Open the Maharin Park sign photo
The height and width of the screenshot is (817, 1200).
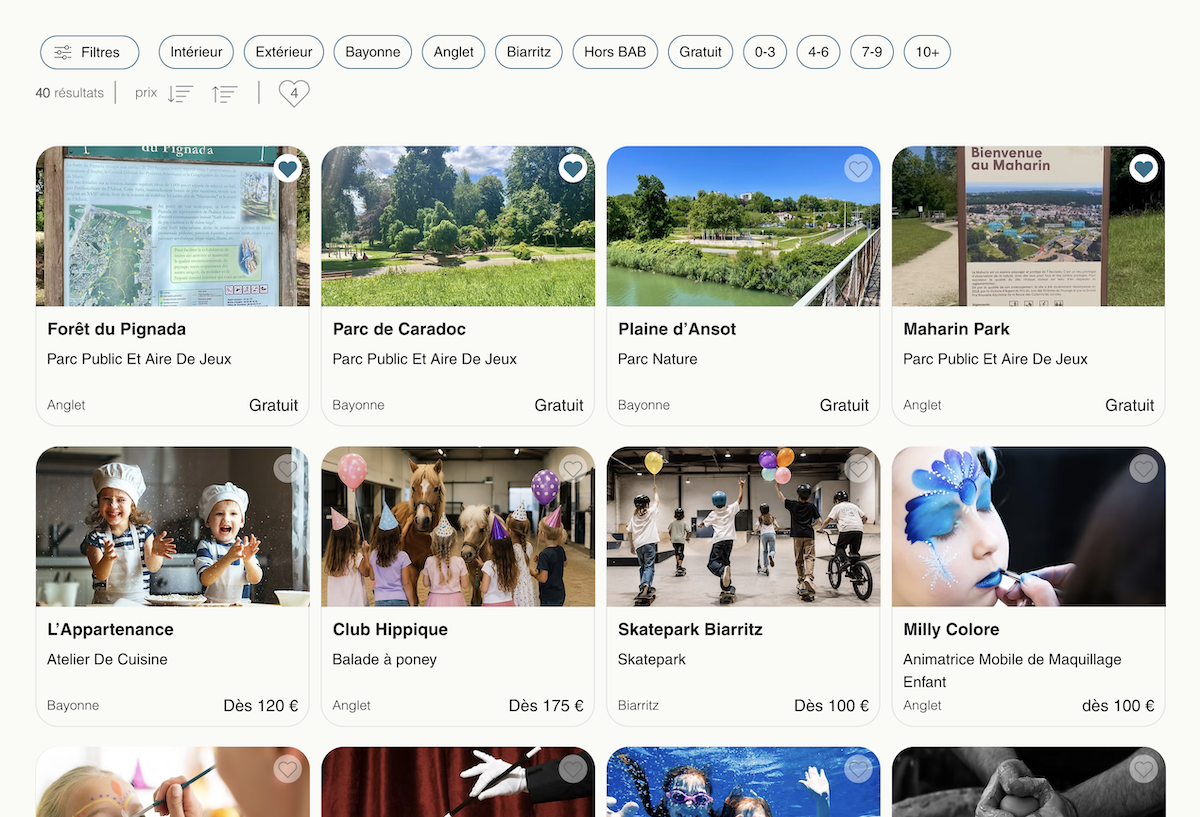(1028, 226)
